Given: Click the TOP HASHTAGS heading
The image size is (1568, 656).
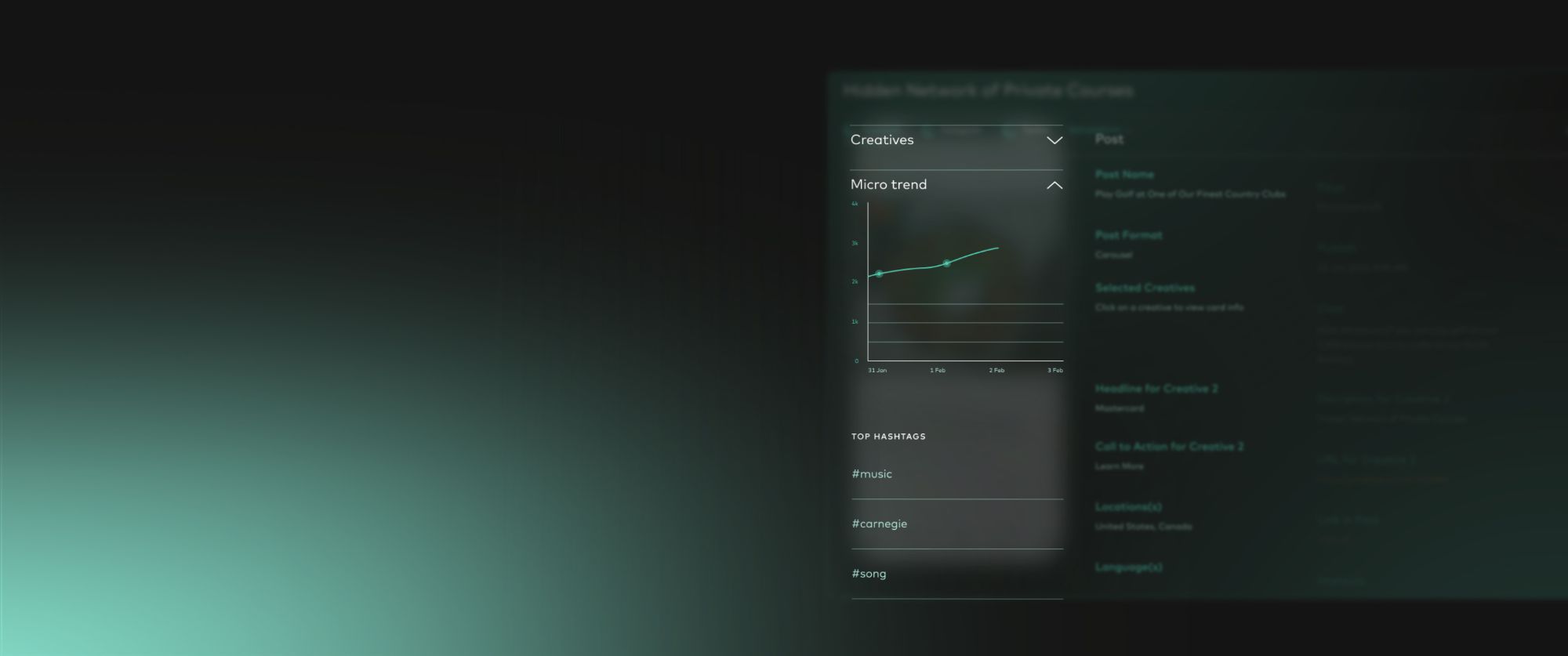Looking at the screenshot, I should click(x=888, y=437).
